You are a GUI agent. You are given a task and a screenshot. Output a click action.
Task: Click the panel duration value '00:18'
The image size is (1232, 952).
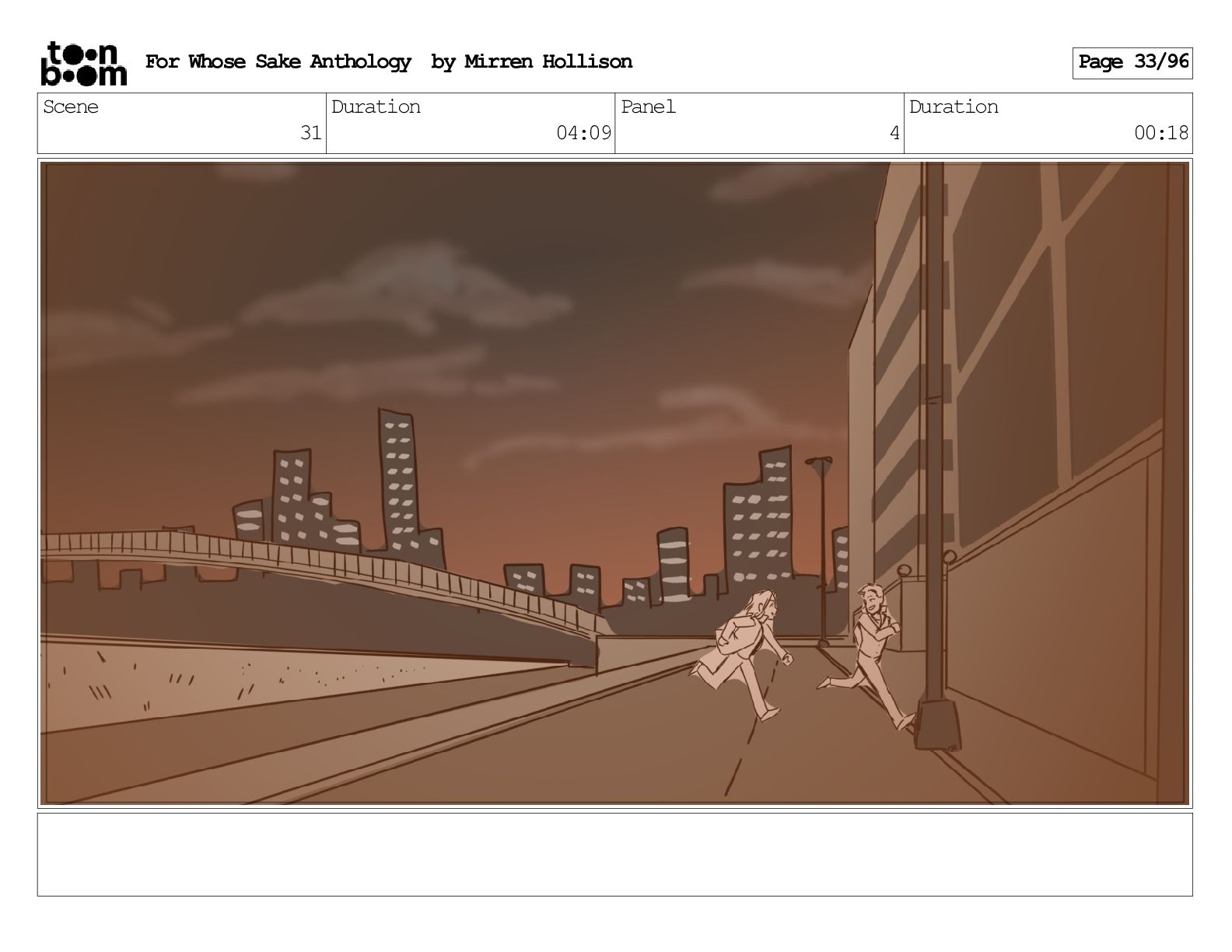(1161, 134)
